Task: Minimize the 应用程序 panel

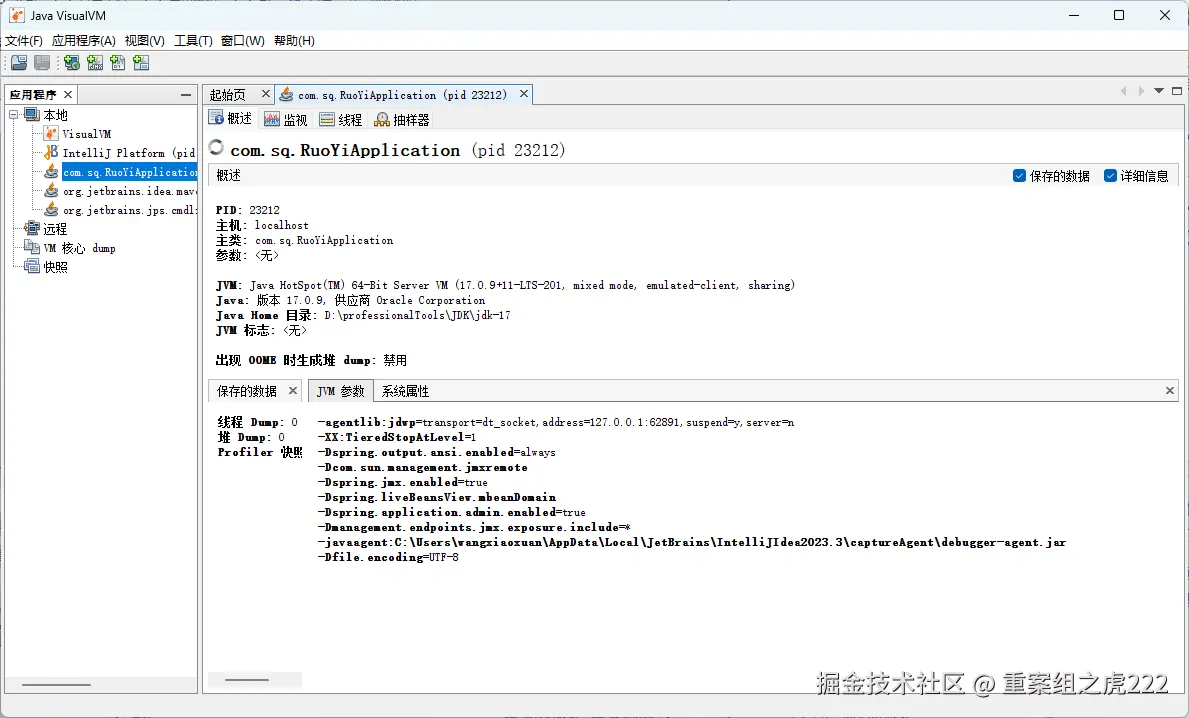Action: (186, 95)
